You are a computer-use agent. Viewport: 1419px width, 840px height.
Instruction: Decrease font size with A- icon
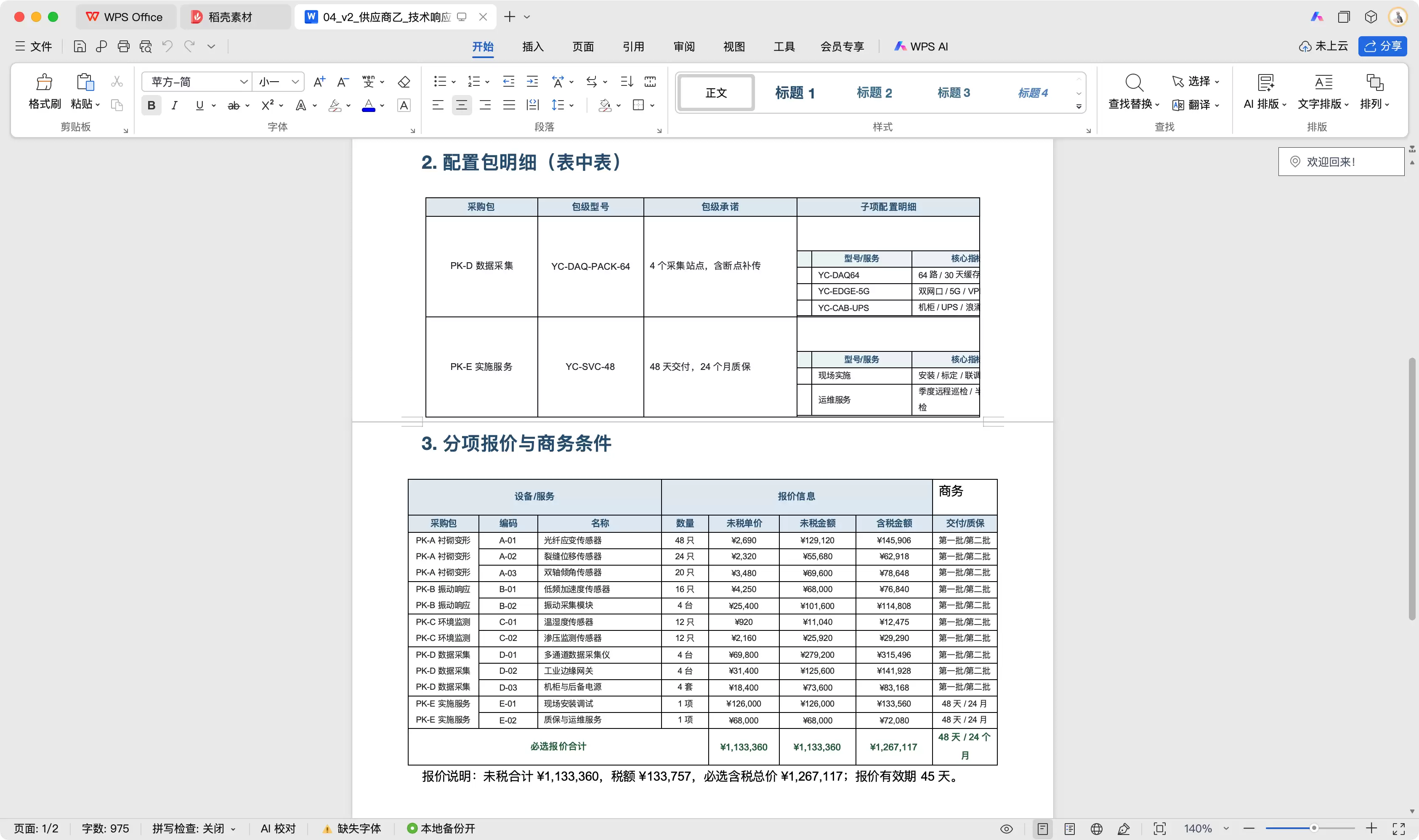pyautogui.click(x=343, y=82)
